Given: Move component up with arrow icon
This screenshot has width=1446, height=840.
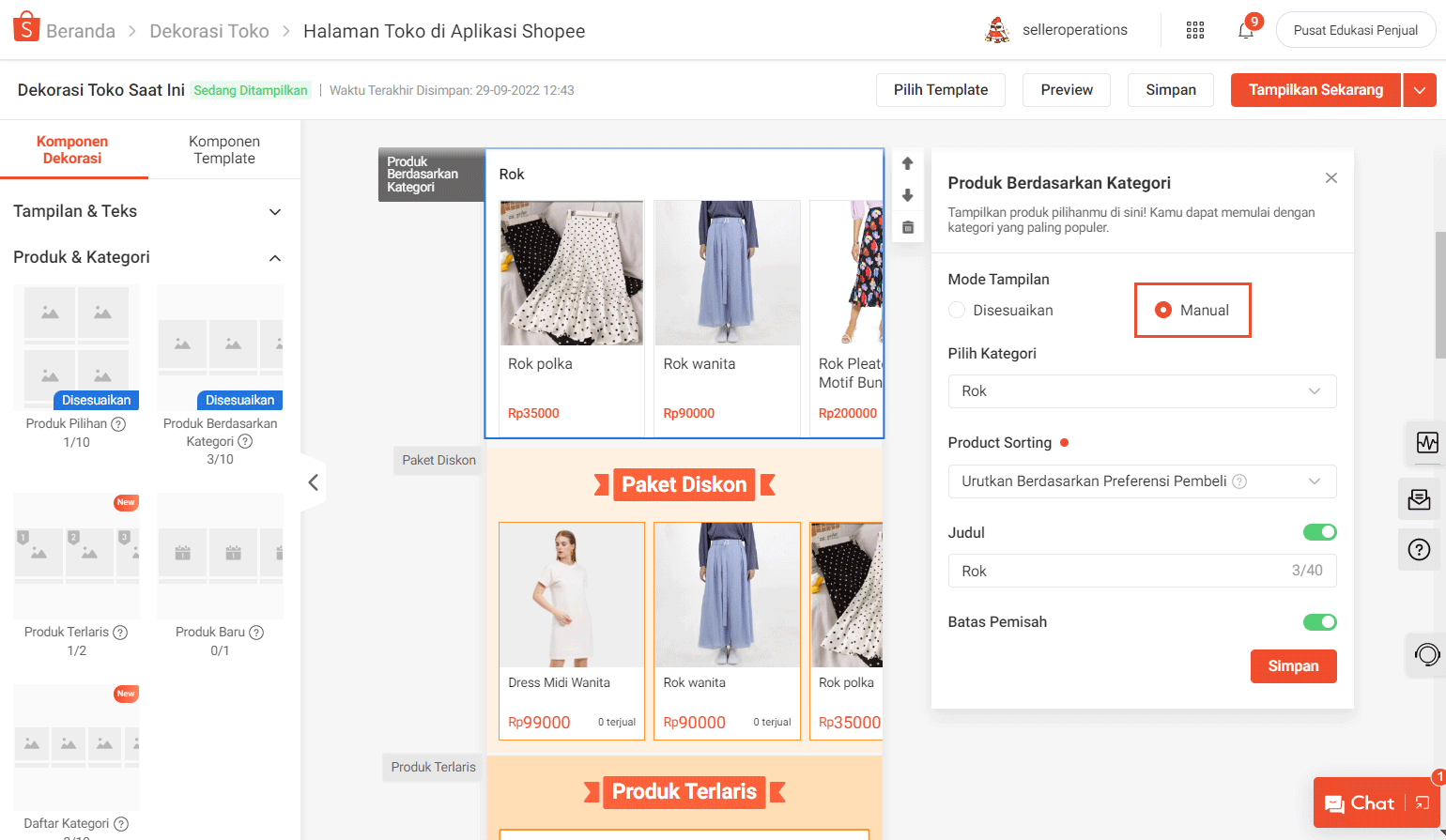Looking at the screenshot, I should [x=907, y=163].
